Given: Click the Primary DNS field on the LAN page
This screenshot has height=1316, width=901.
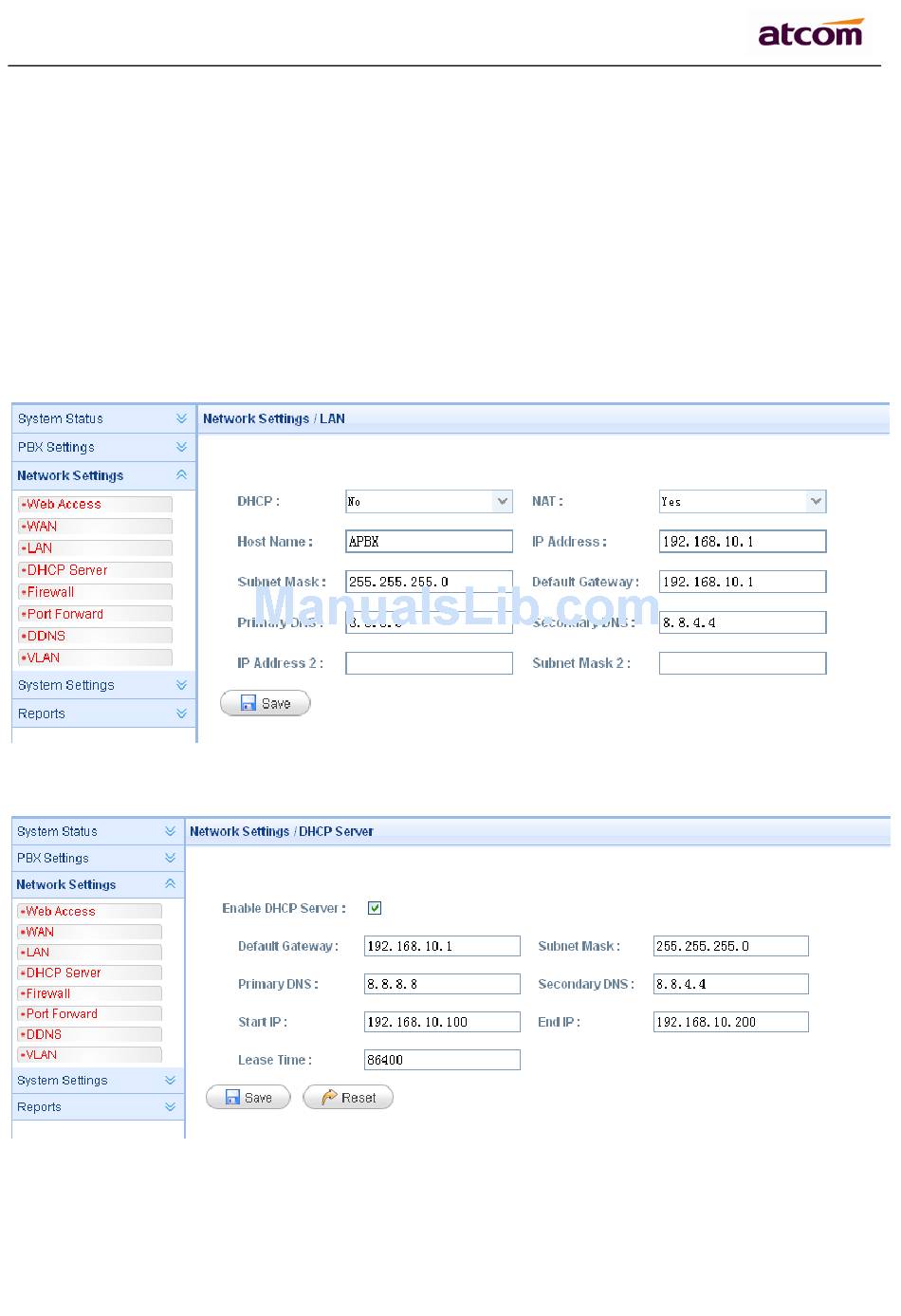Looking at the screenshot, I should tap(429, 622).
